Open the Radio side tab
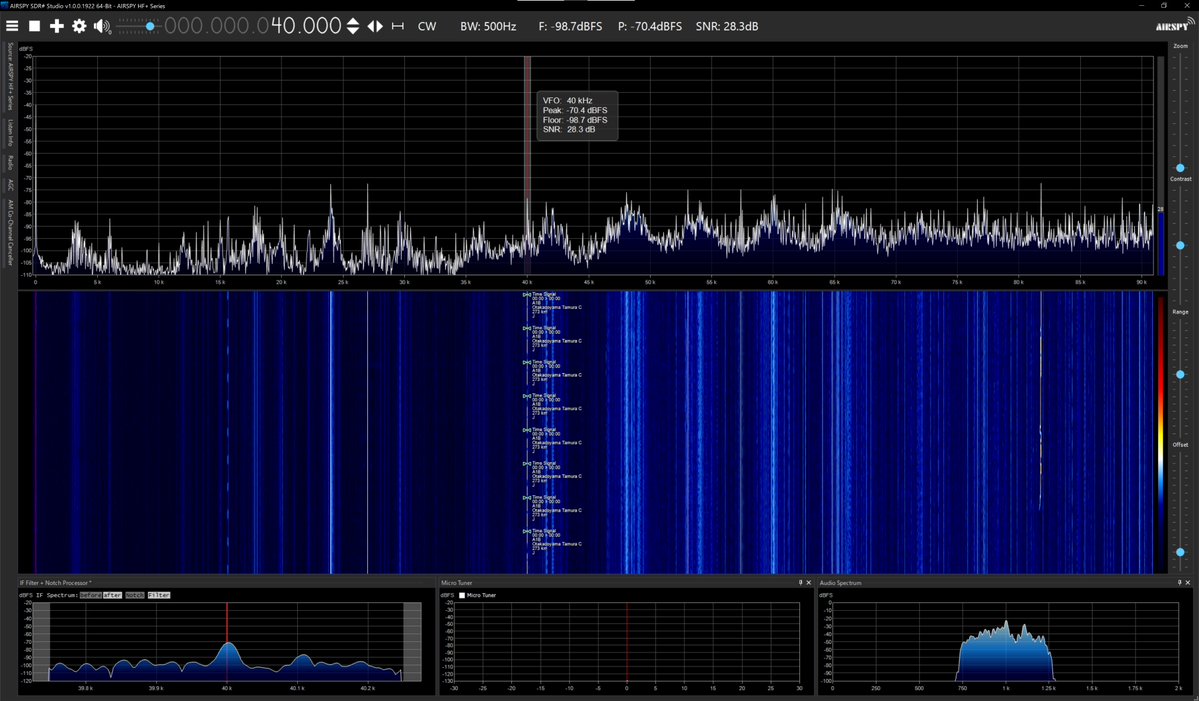 pos(10,163)
